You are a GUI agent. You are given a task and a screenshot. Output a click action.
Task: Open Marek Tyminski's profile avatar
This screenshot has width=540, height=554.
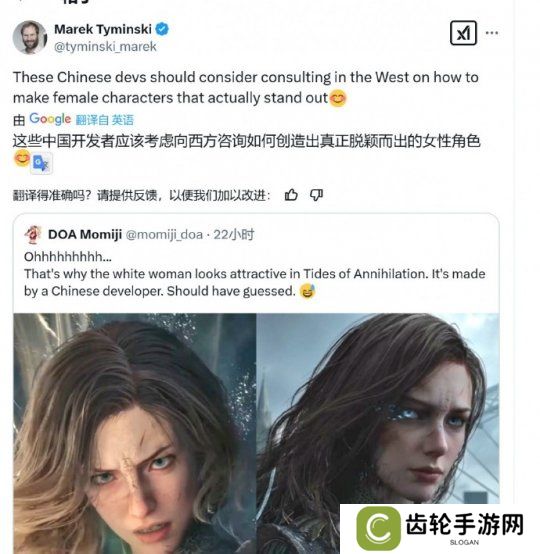(x=30, y=37)
